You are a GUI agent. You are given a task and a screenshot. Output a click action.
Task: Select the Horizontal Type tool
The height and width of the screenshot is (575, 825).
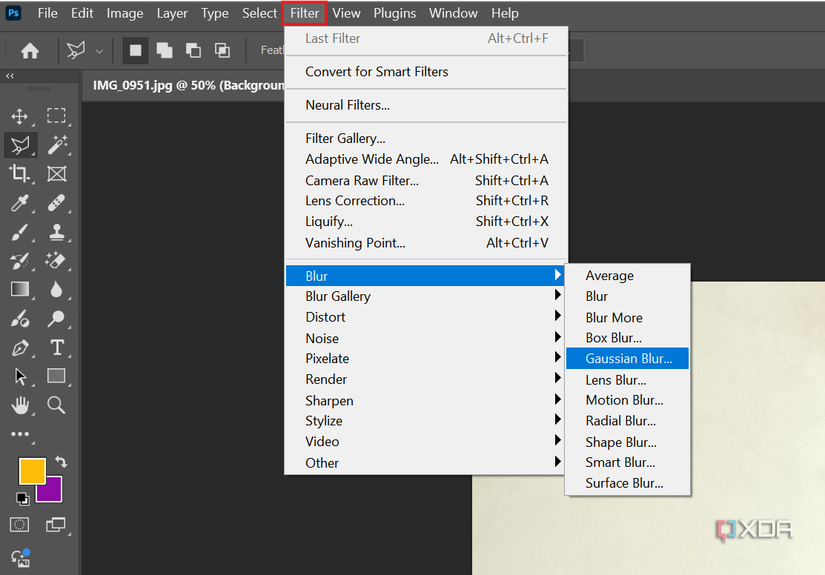point(57,347)
